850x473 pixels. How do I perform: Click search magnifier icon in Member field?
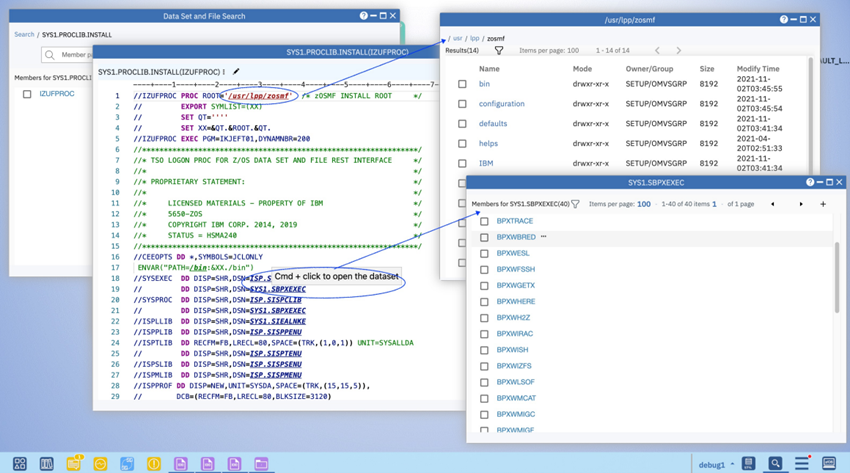point(50,55)
